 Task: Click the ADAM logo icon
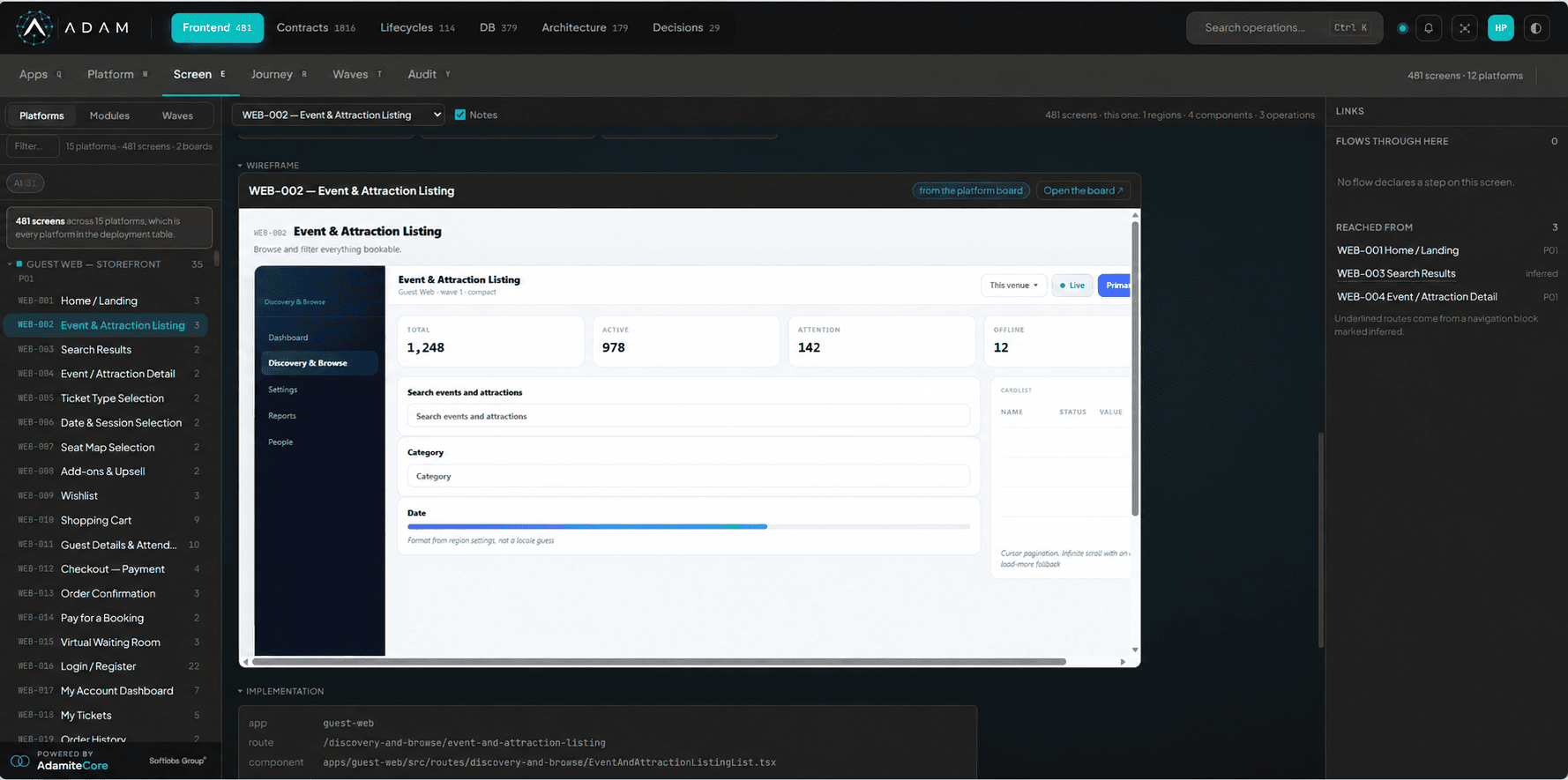[34, 28]
